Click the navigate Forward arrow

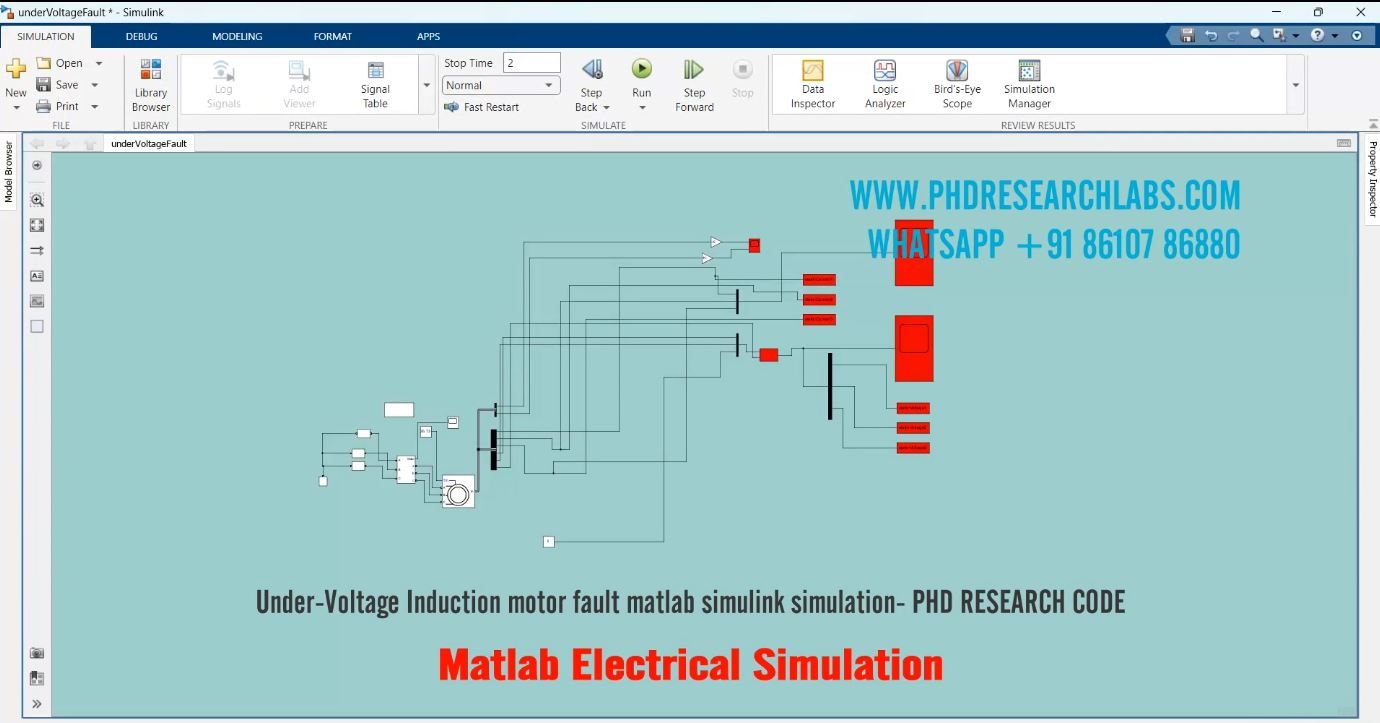point(62,143)
